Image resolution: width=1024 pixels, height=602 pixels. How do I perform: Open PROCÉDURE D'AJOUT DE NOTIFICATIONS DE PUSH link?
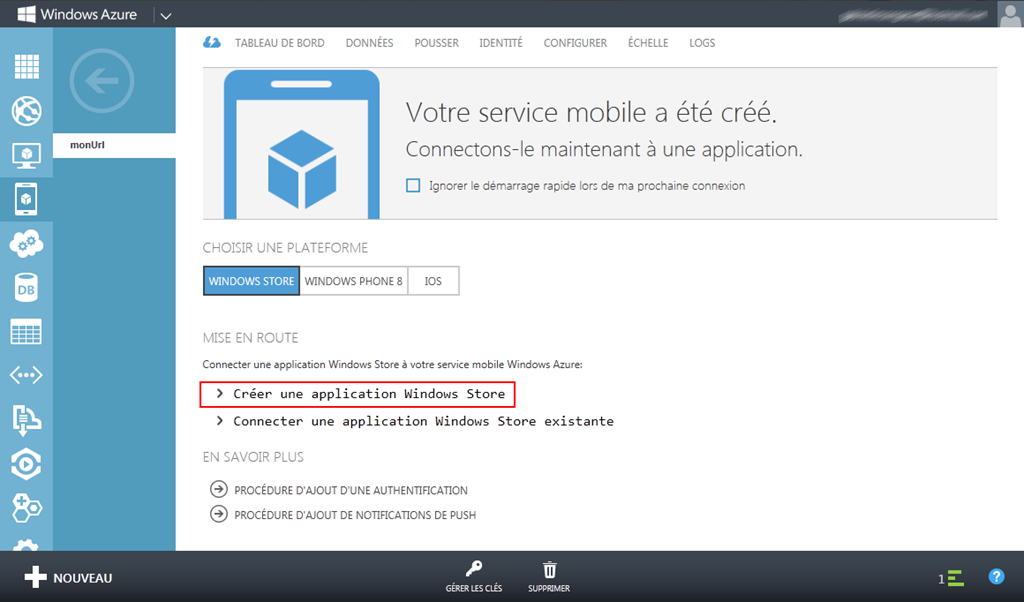point(355,515)
